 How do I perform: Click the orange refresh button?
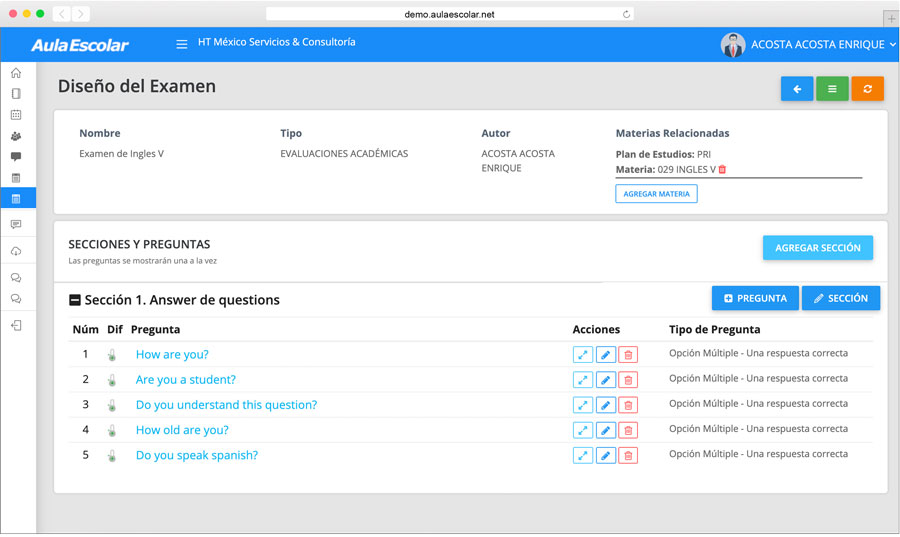867,89
